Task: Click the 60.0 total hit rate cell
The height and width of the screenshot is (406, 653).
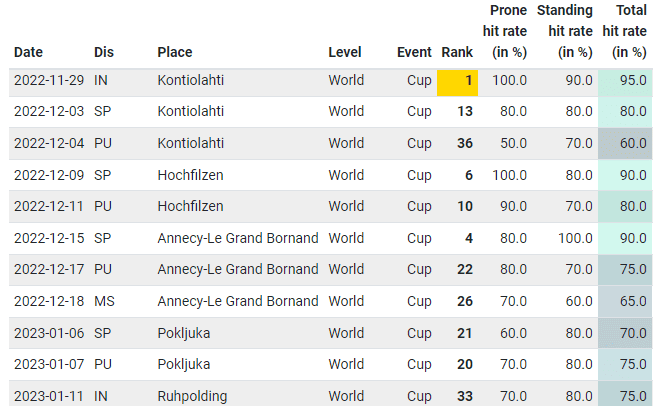Action: (626, 143)
